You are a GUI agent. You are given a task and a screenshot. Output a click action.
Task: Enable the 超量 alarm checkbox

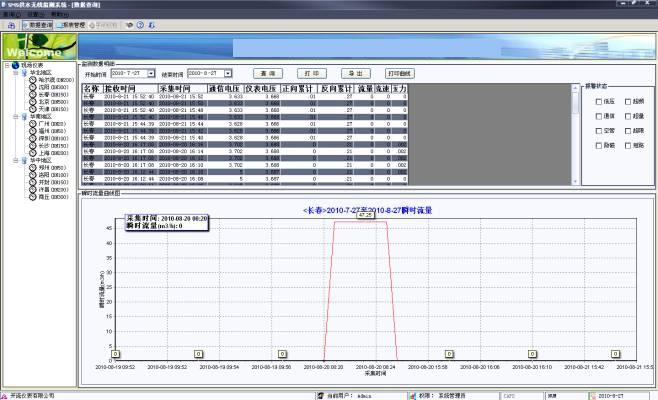tap(629, 115)
